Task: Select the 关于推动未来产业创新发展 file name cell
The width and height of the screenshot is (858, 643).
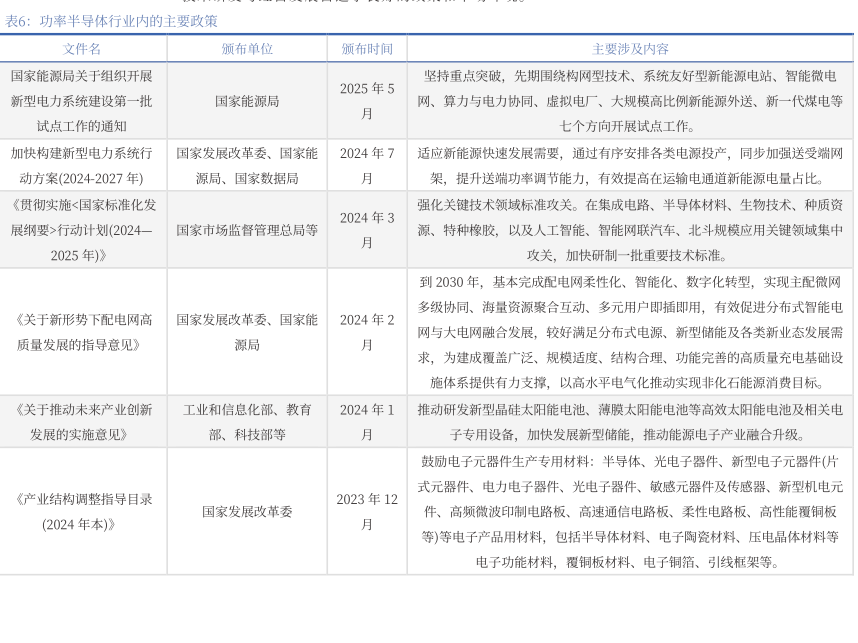Action: pyautogui.click(x=82, y=422)
